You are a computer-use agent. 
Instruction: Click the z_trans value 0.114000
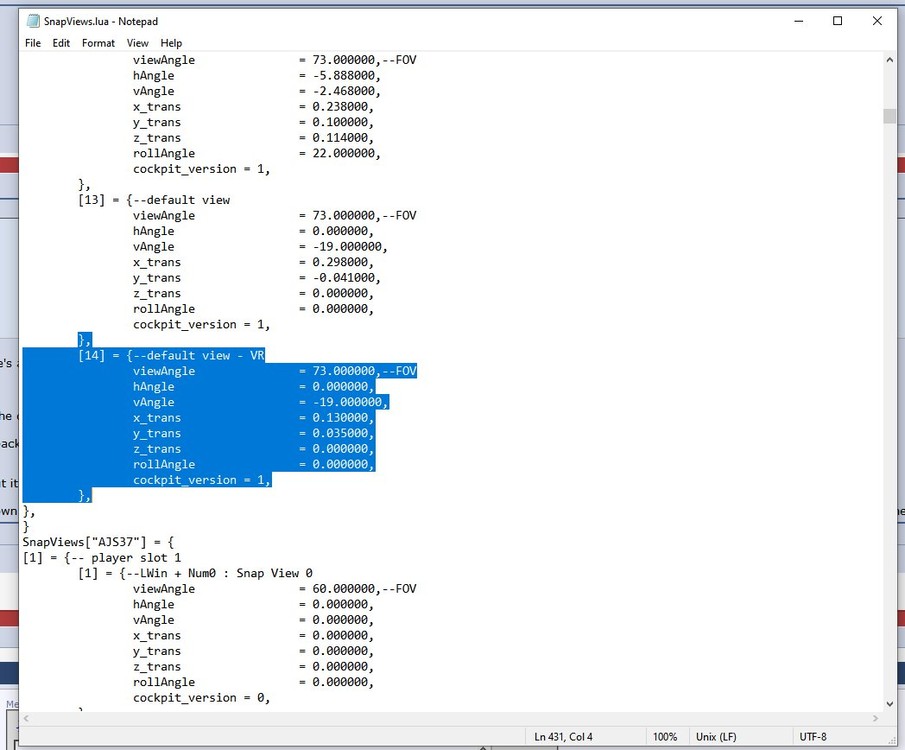[x=341, y=138]
